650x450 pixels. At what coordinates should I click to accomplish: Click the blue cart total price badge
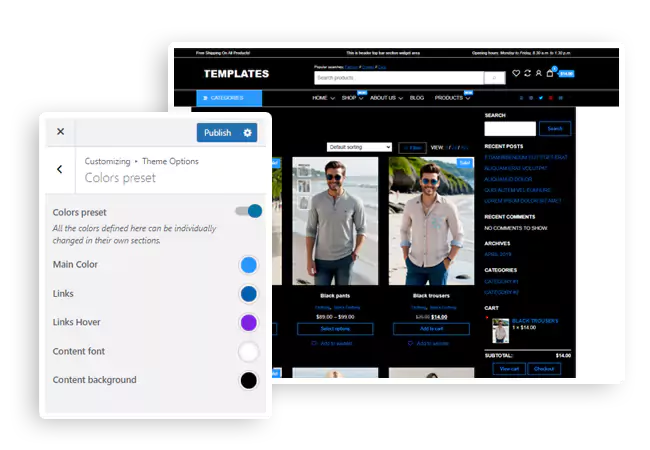pos(566,74)
